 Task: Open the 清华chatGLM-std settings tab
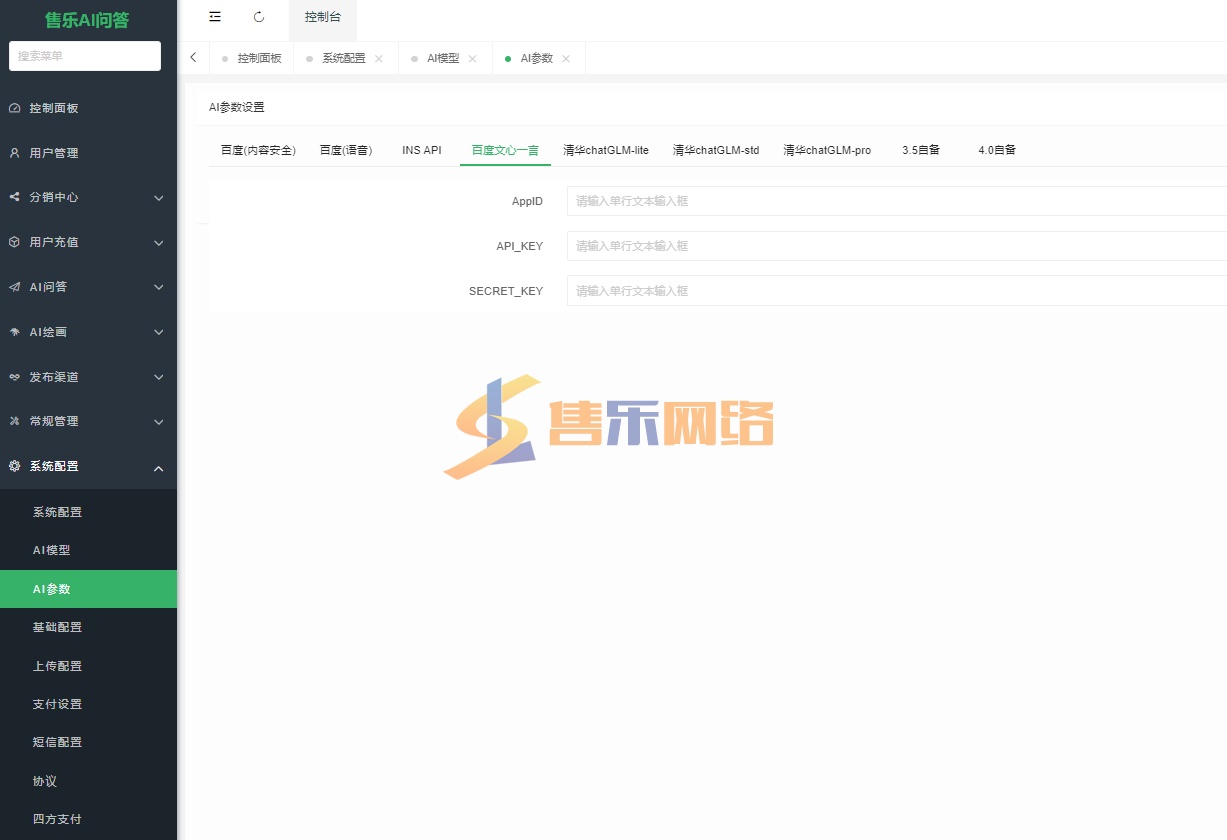pos(716,150)
